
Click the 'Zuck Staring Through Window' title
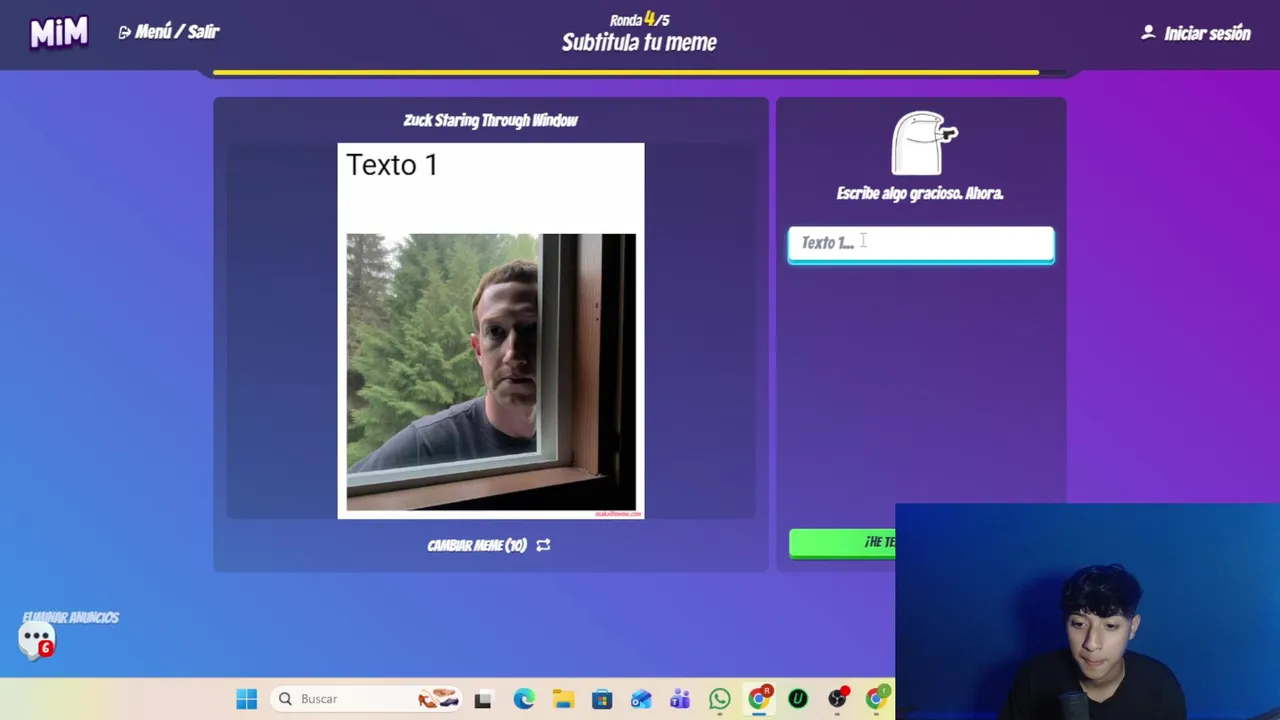(x=490, y=120)
